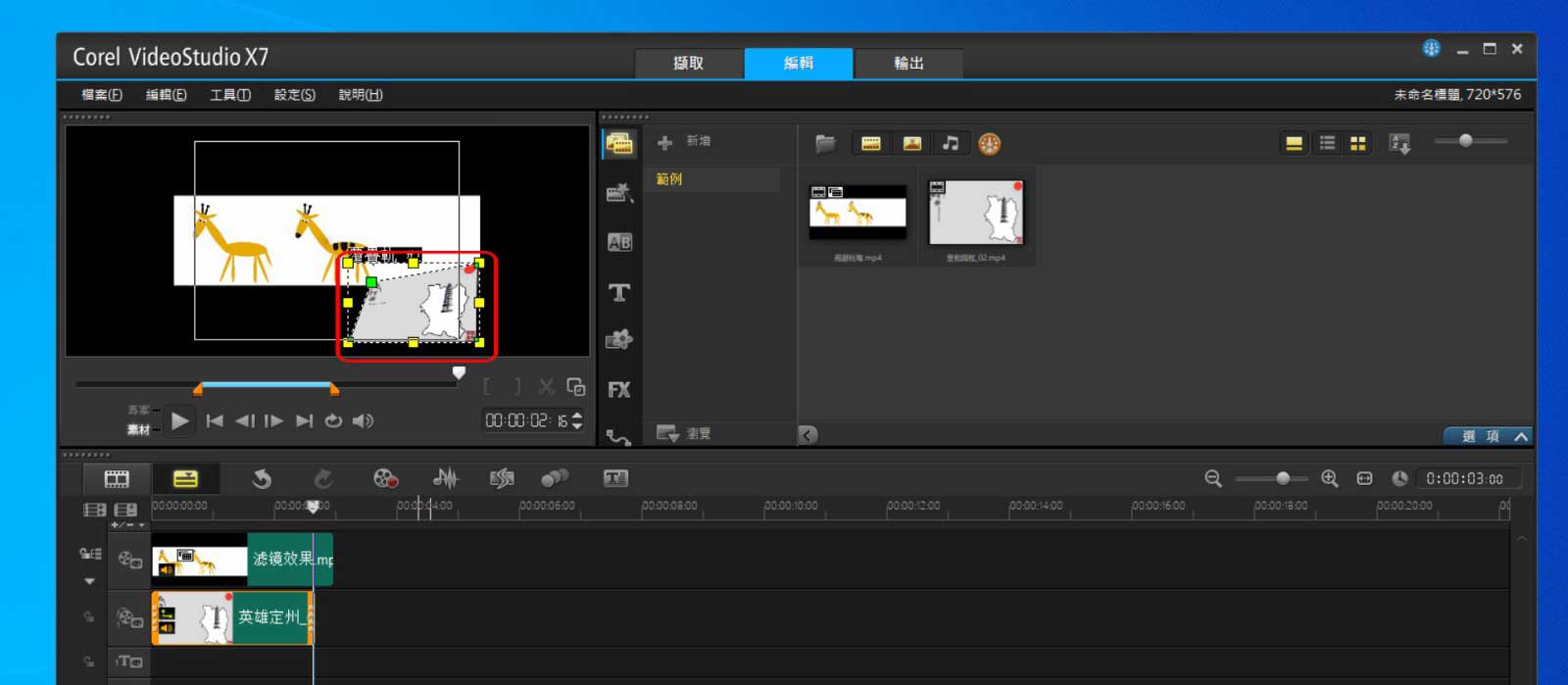The width and height of the screenshot is (1568, 685).
Task: Click the sort clips A-Z icon
Action: 1399,144
